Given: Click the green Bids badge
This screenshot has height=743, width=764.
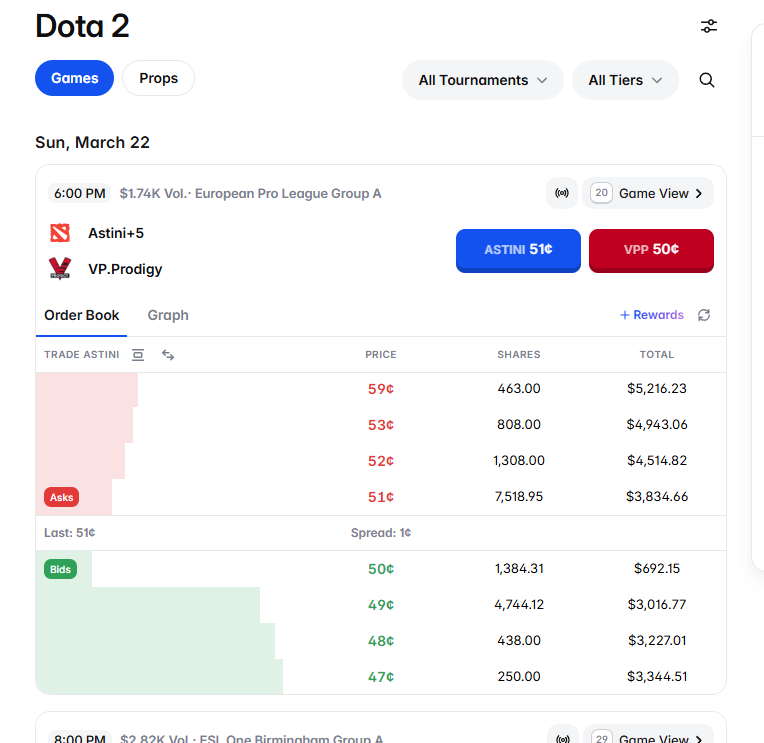Looking at the screenshot, I should 60,569.
